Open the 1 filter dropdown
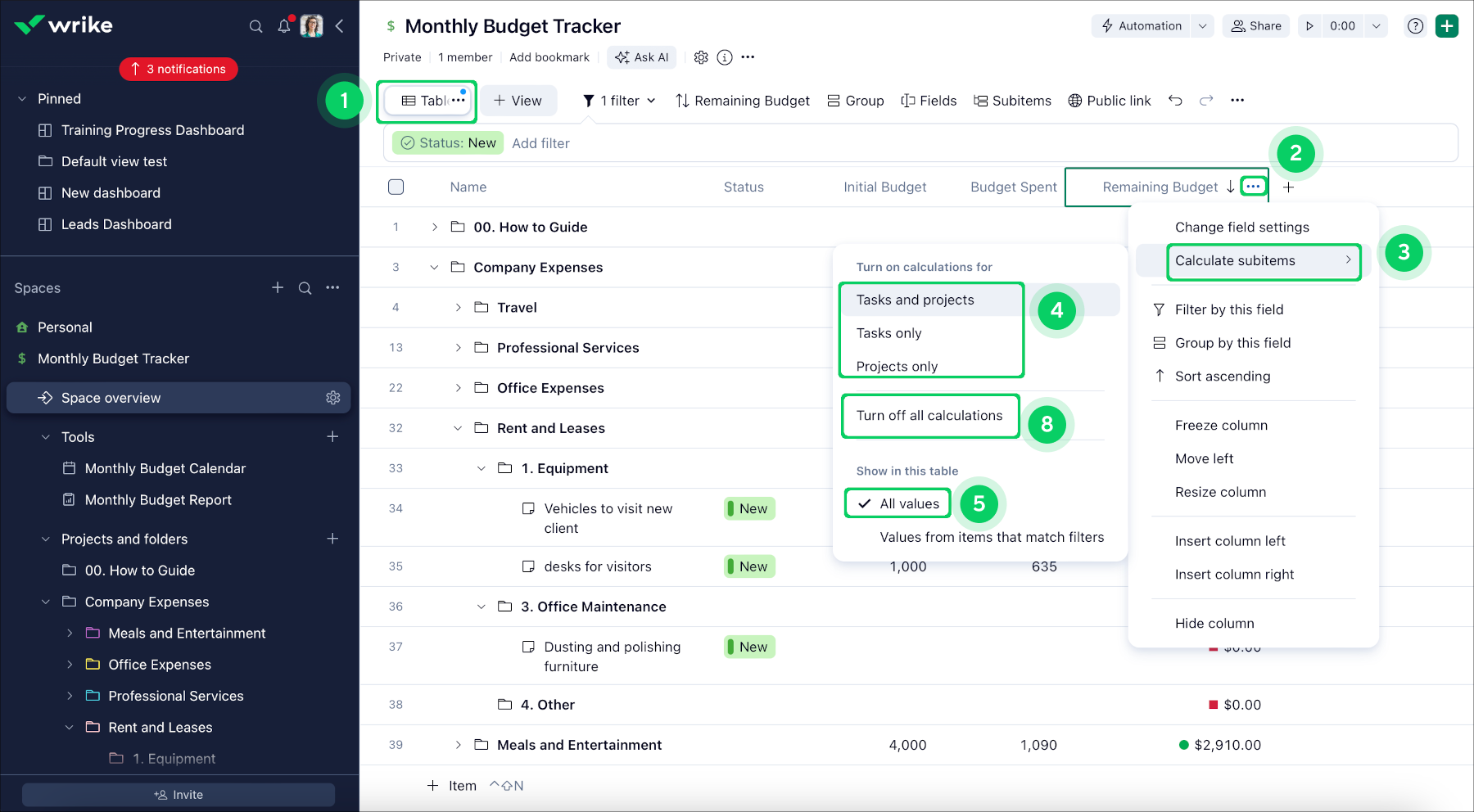The image size is (1474, 812). coord(619,101)
